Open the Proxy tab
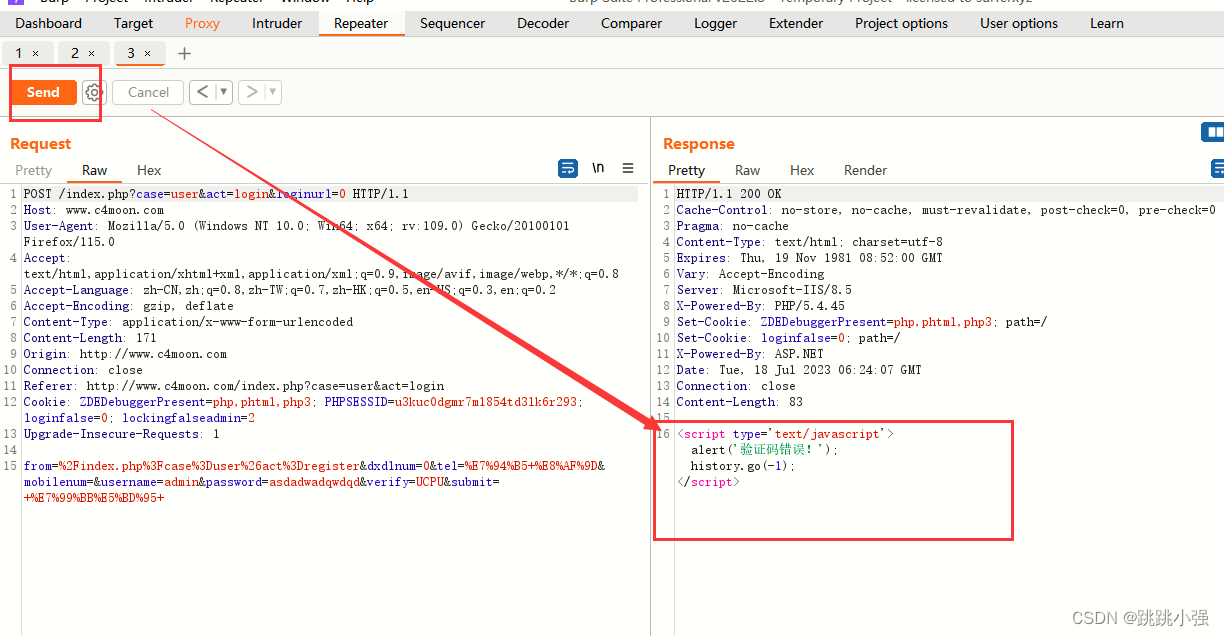Viewport: 1224px width, 636px height. click(x=203, y=23)
